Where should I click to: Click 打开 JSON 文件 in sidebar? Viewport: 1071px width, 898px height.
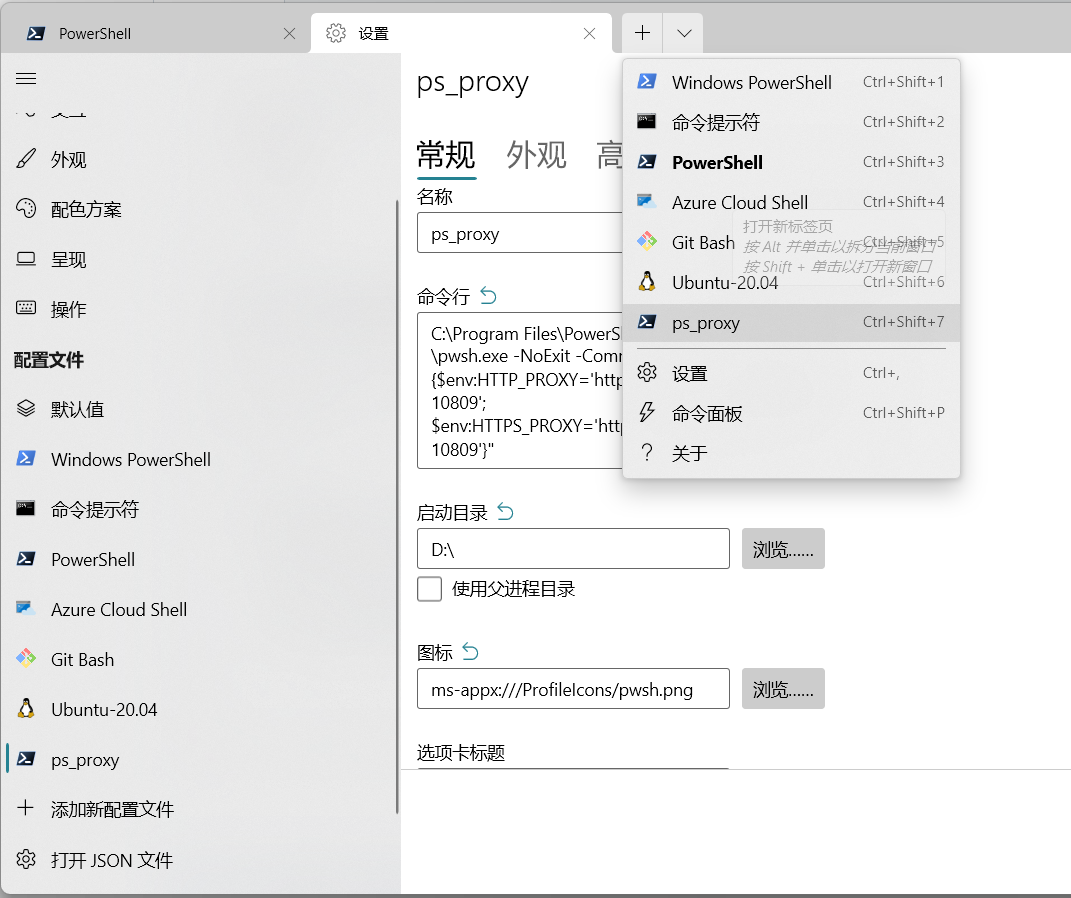pos(198,860)
